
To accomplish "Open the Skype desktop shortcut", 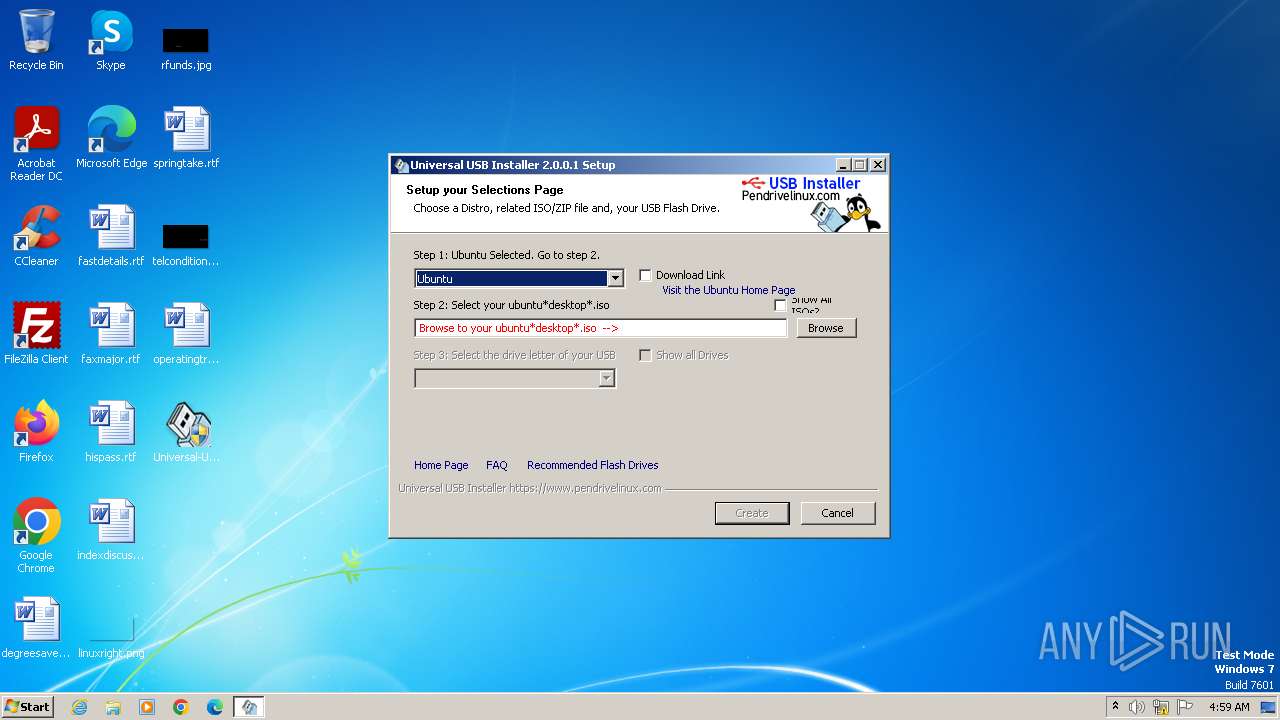I will pyautogui.click(x=110, y=40).
